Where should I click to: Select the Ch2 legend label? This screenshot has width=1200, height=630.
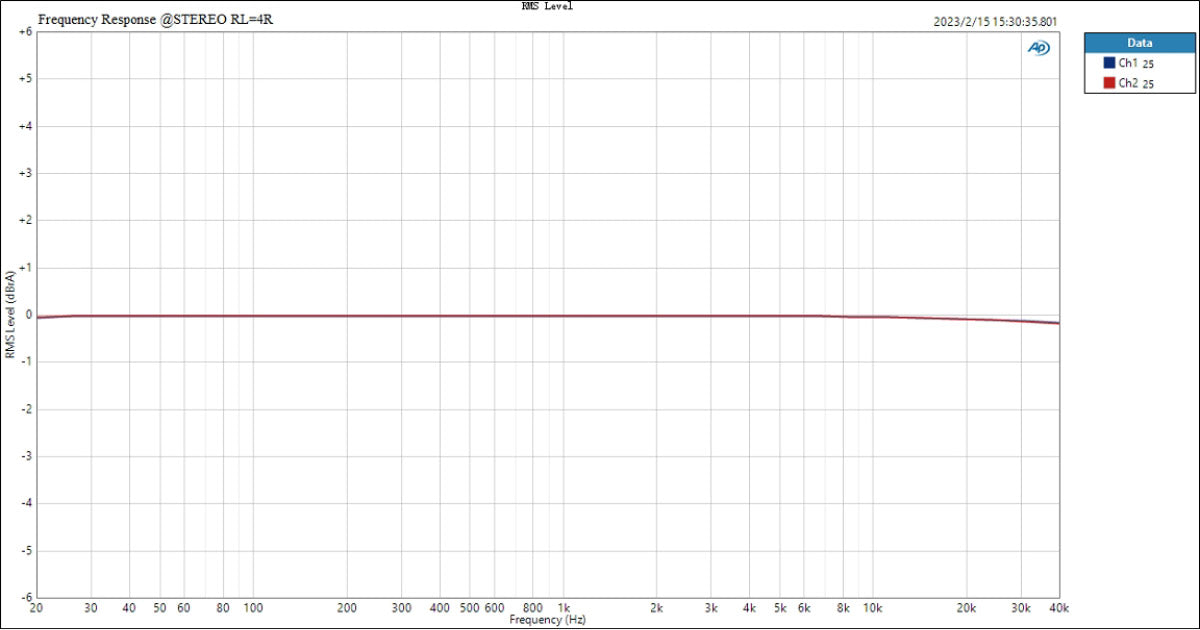point(1128,83)
